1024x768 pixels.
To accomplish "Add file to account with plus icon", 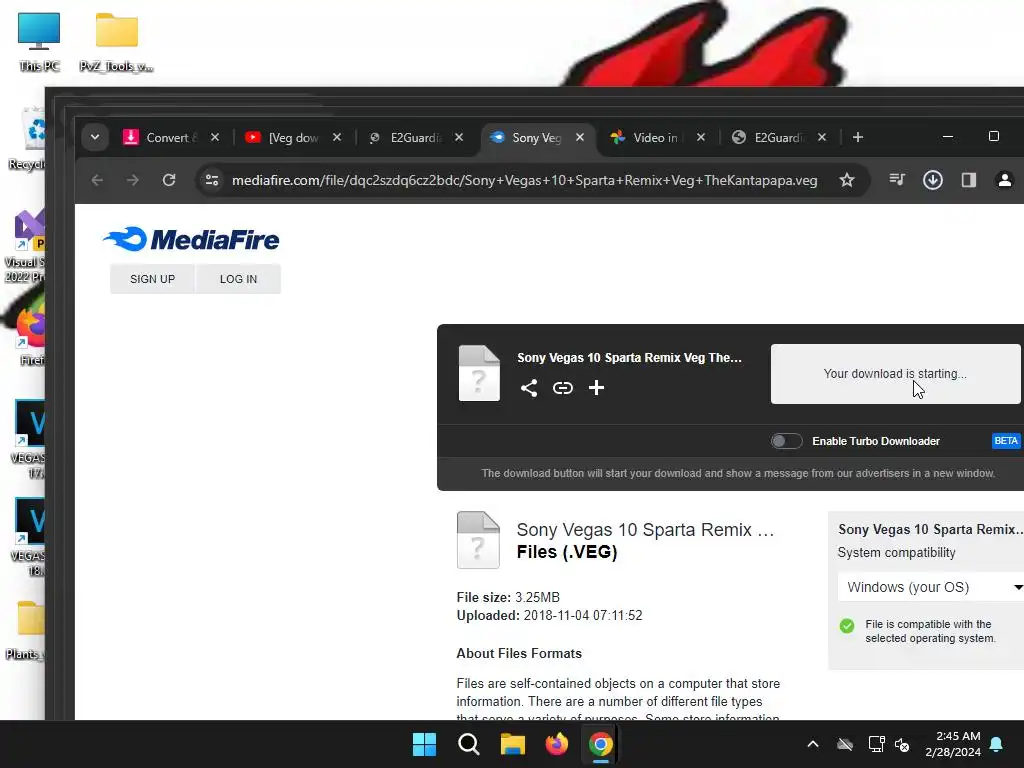I will [596, 388].
